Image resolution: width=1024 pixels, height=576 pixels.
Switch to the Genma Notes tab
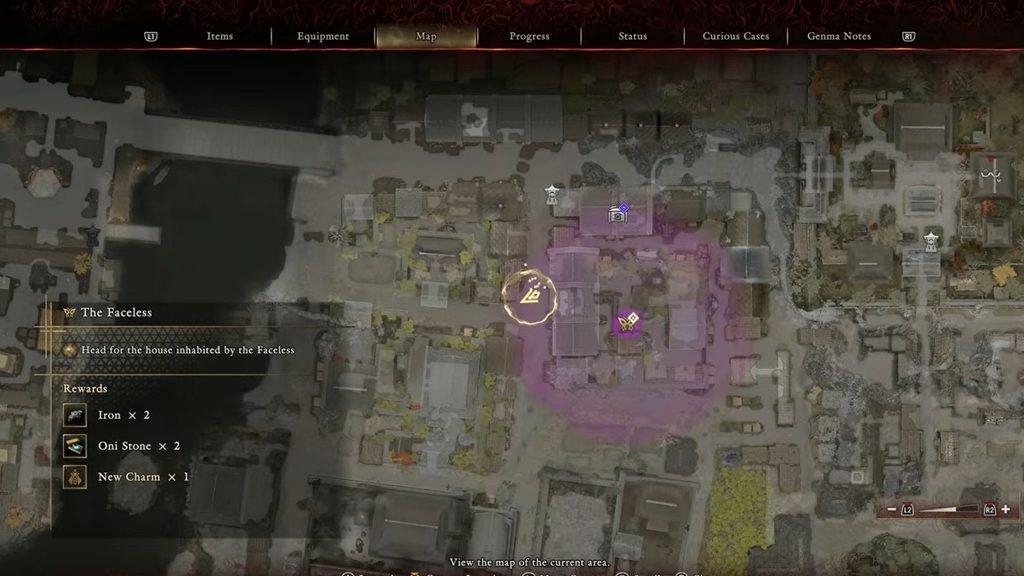pyautogui.click(x=839, y=37)
